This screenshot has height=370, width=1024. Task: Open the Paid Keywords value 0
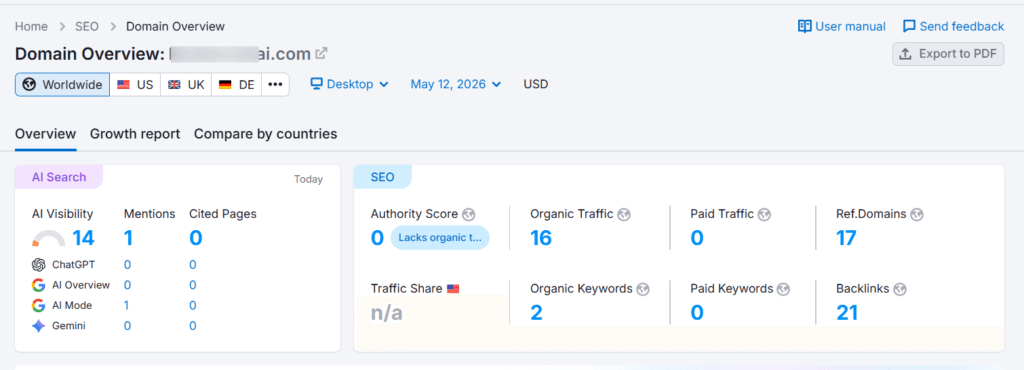click(697, 313)
